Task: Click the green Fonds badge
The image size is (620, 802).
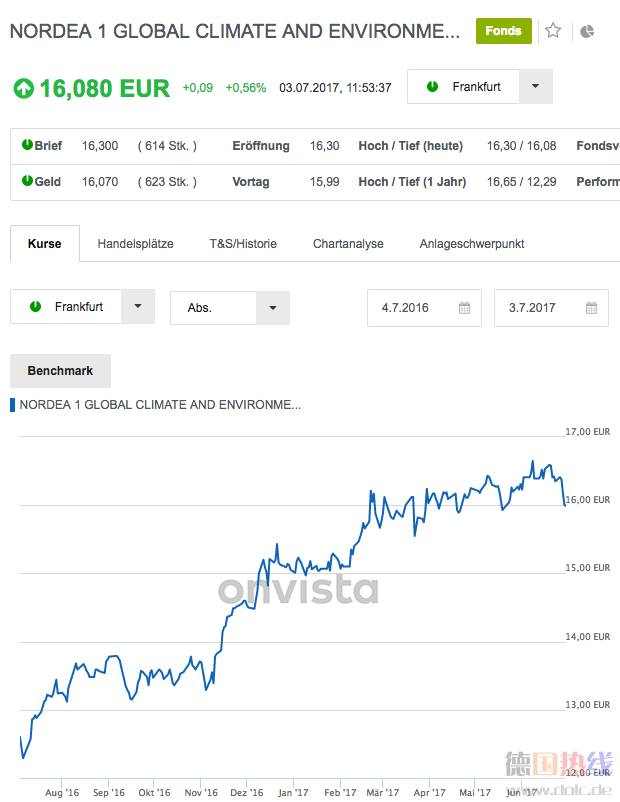Action: click(x=503, y=31)
